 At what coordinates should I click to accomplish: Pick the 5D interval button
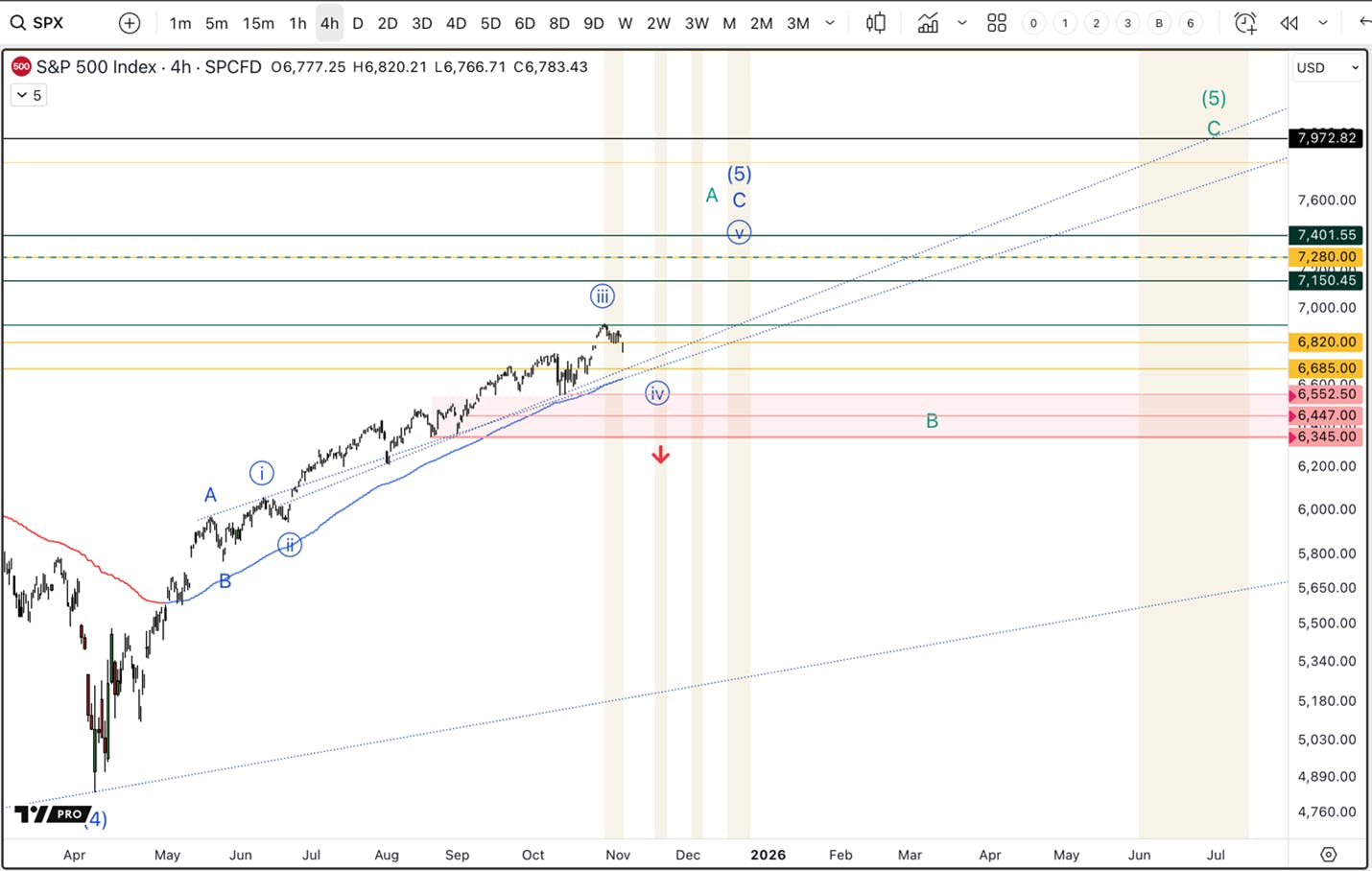click(x=490, y=23)
